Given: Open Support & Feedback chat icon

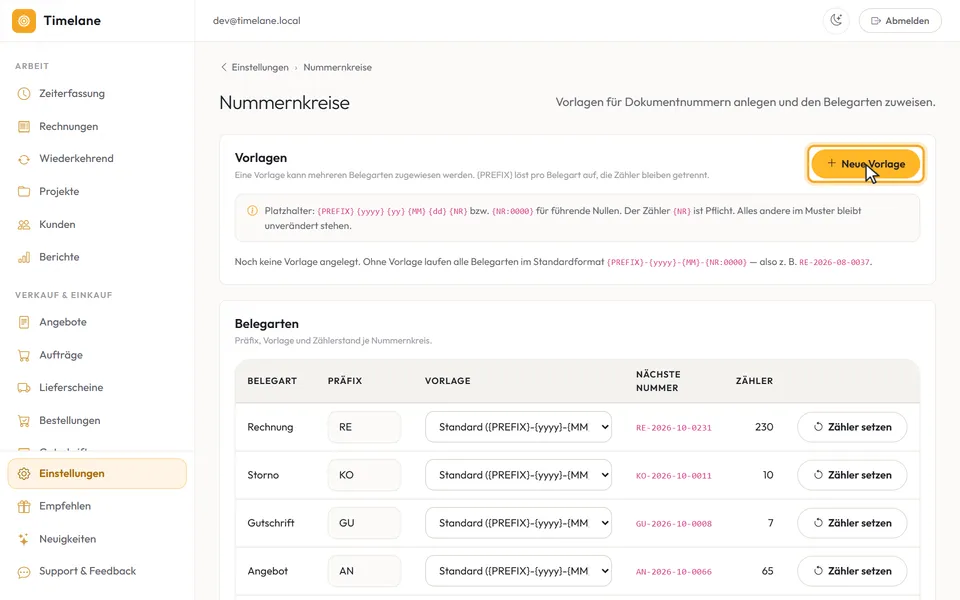Looking at the screenshot, I should tap(24, 572).
